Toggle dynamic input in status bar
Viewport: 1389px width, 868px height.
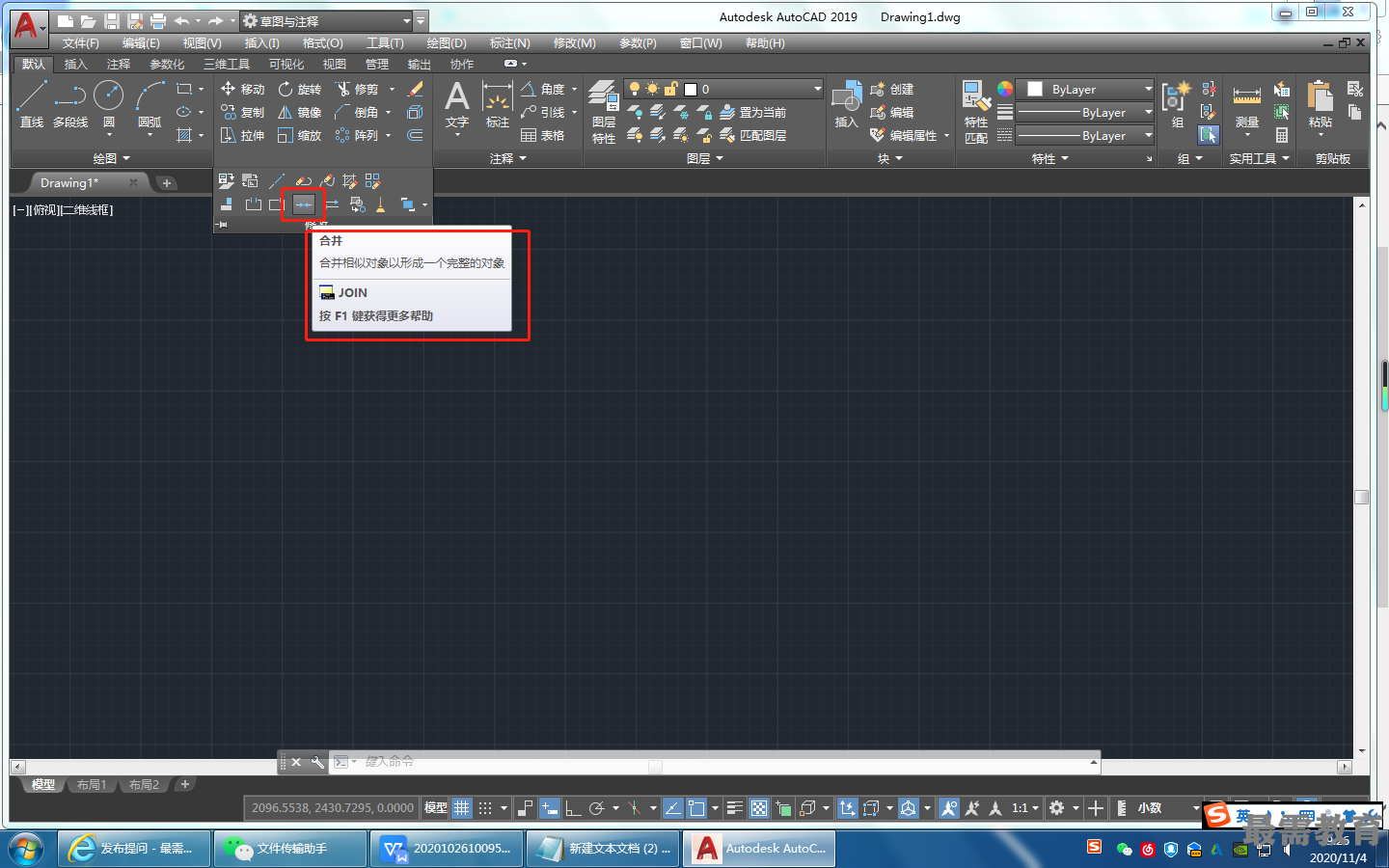tap(549, 808)
